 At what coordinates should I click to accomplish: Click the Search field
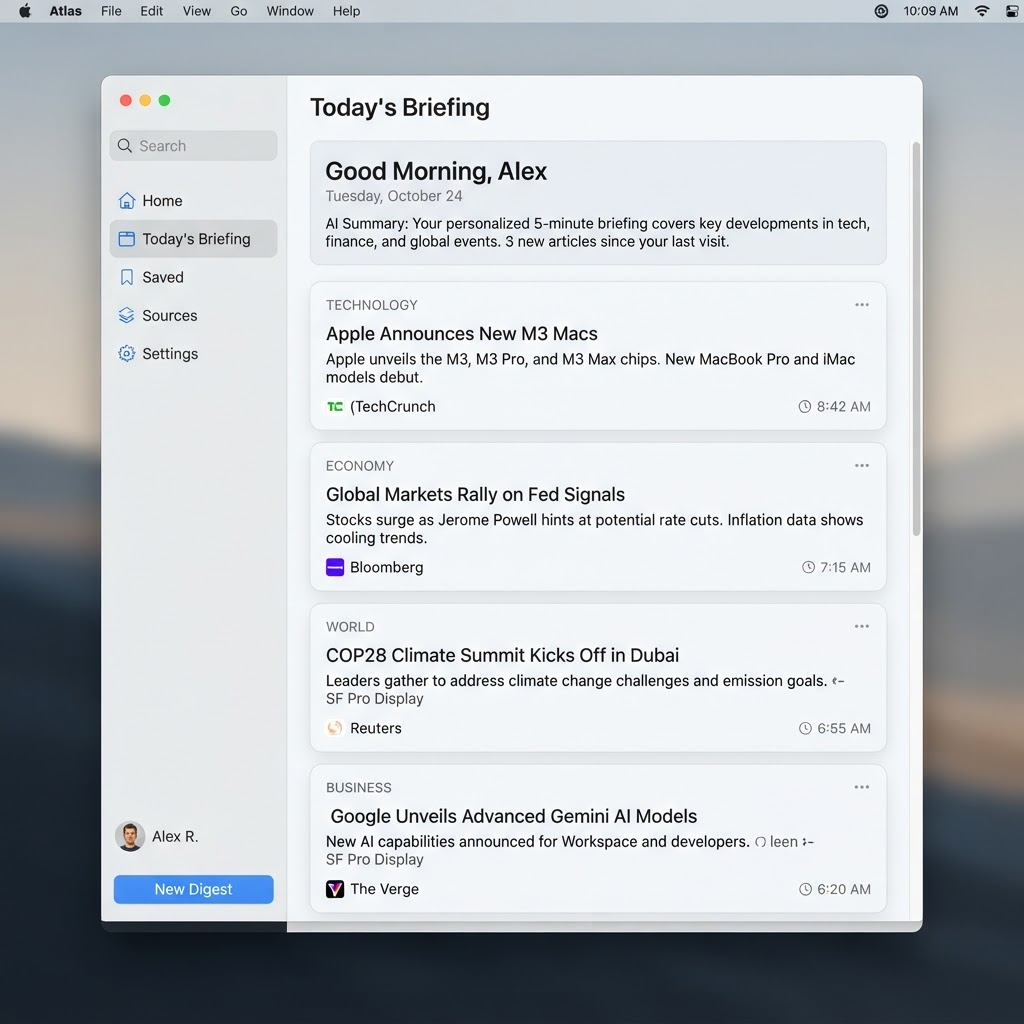pos(193,146)
